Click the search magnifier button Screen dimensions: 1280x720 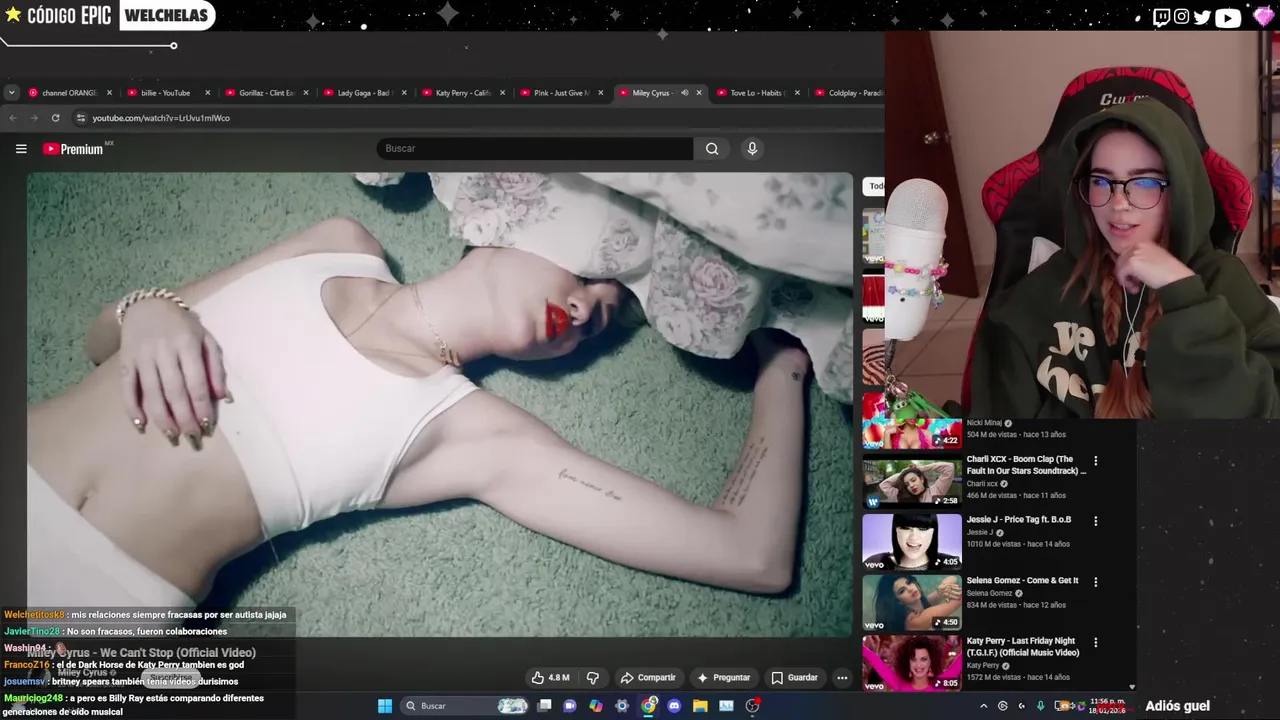tap(712, 149)
